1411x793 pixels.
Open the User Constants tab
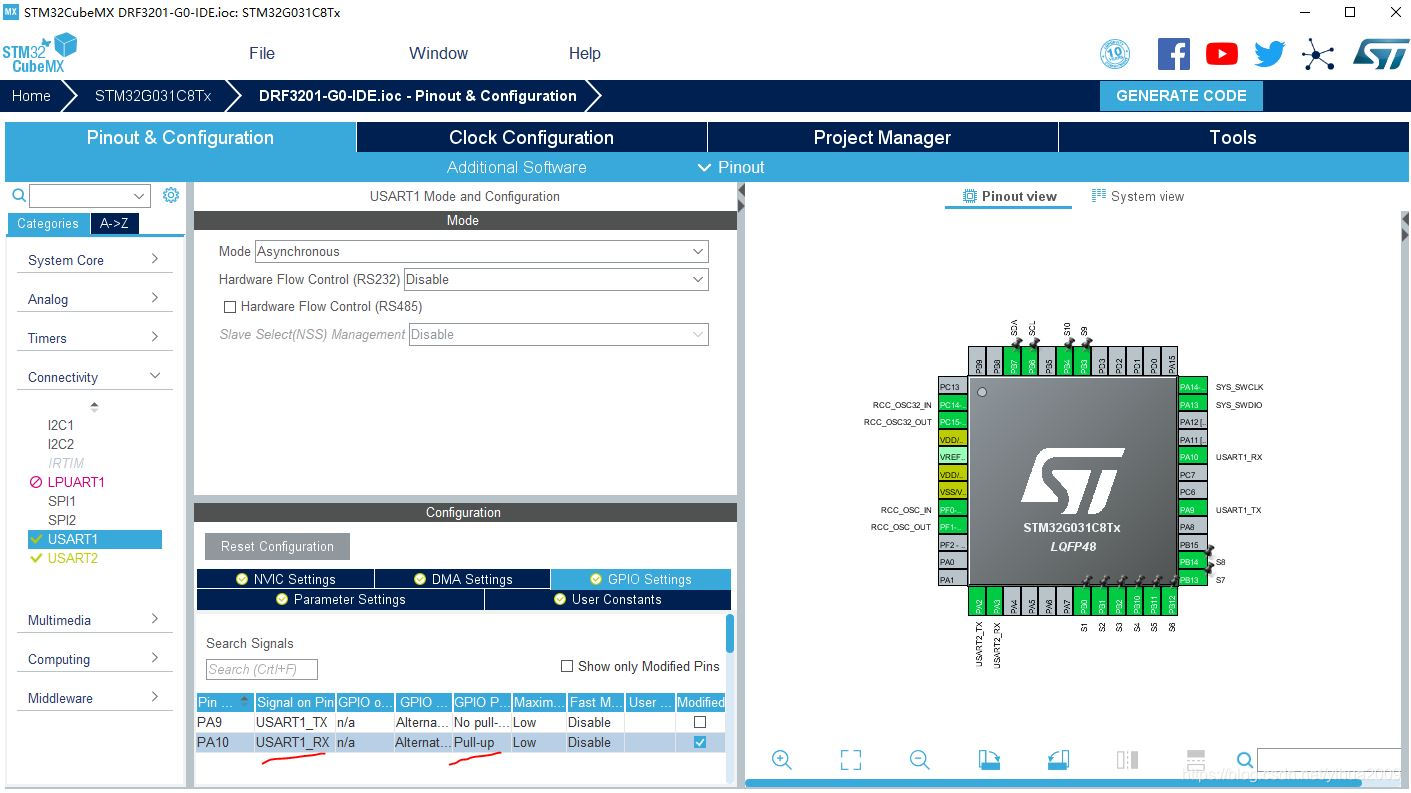coord(608,599)
